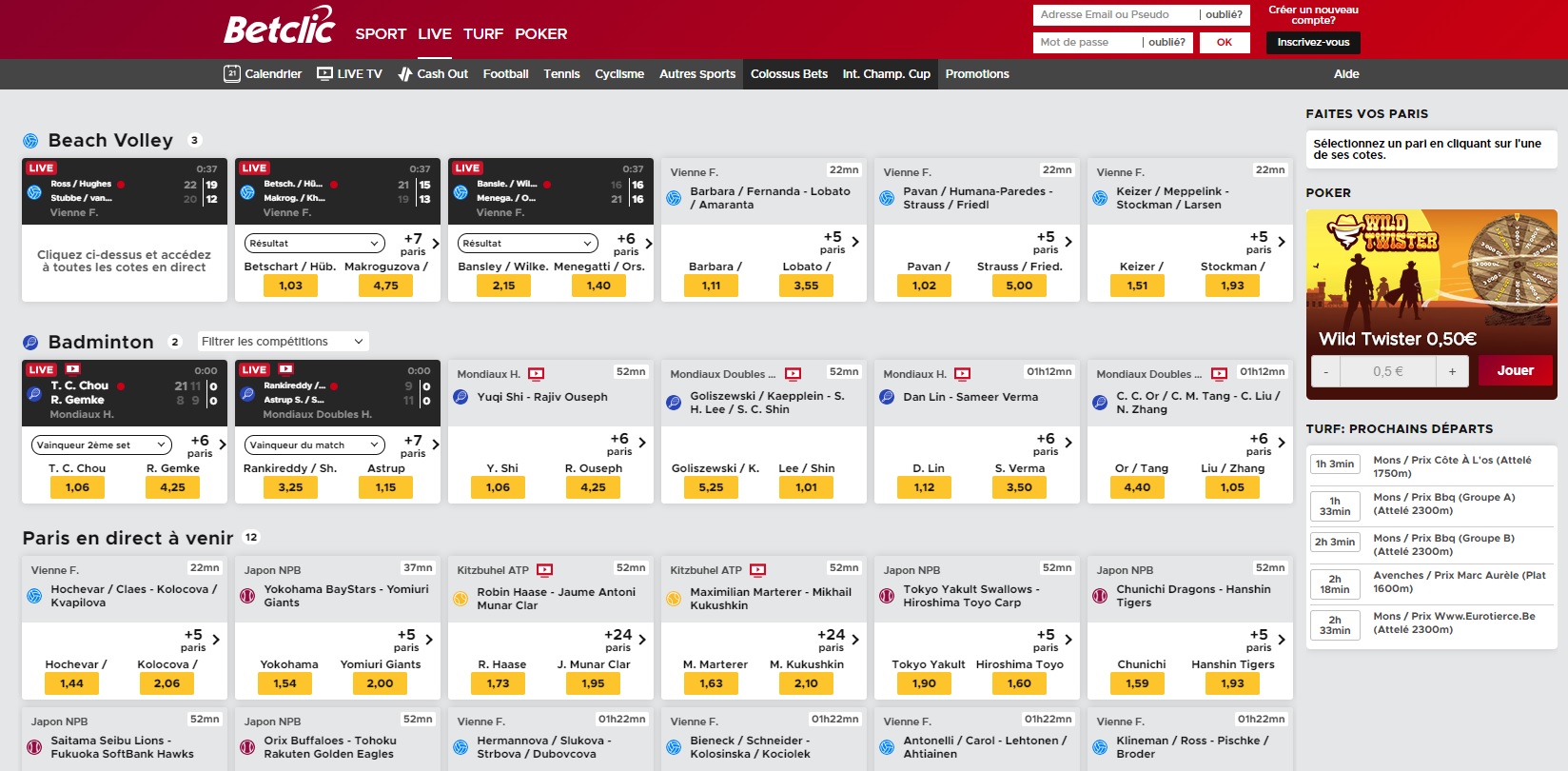The height and width of the screenshot is (771, 1568).
Task: Click stream icon on Robin Haase Kitzbuhel card
Action: coord(544,570)
